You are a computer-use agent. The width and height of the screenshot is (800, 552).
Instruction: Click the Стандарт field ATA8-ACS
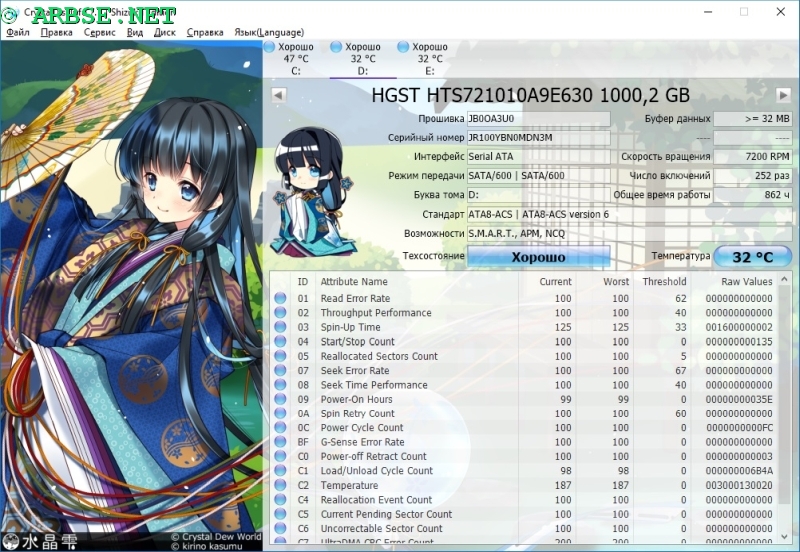pos(630,214)
